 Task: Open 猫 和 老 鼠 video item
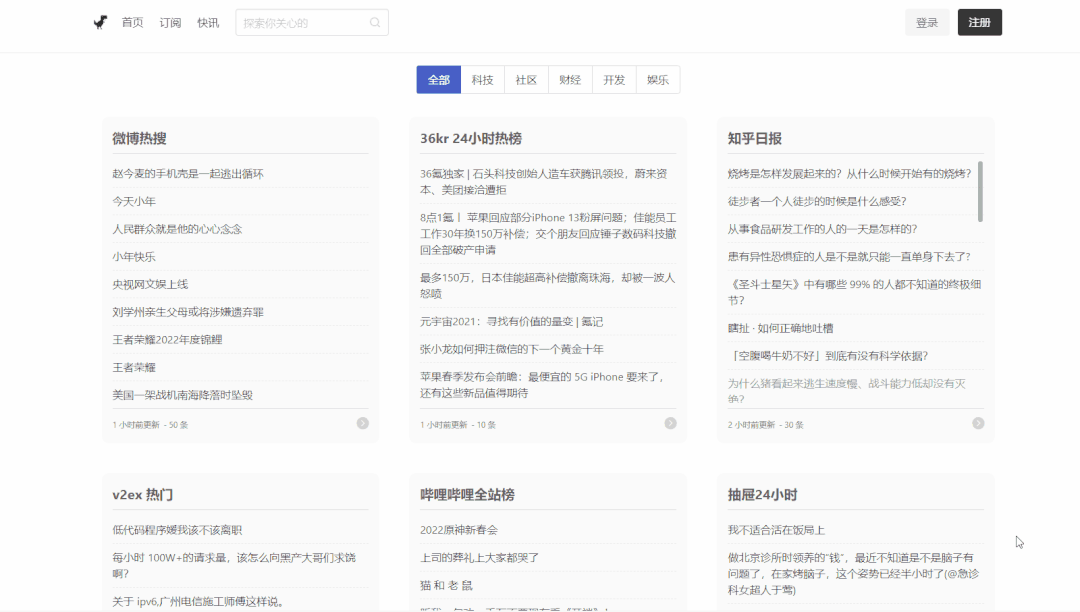point(446,585)
